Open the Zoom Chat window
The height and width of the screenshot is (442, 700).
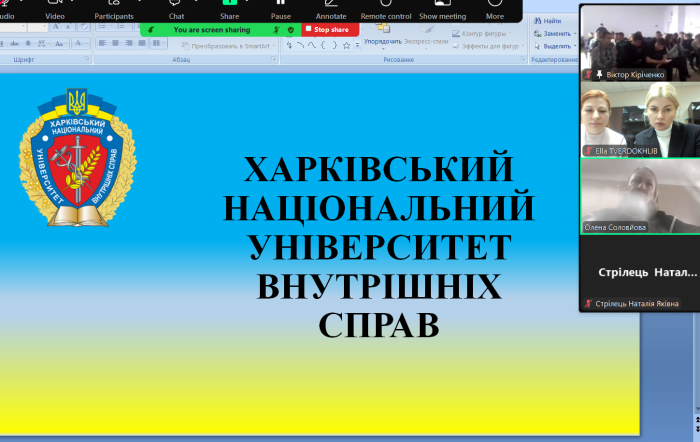point(176,11)
